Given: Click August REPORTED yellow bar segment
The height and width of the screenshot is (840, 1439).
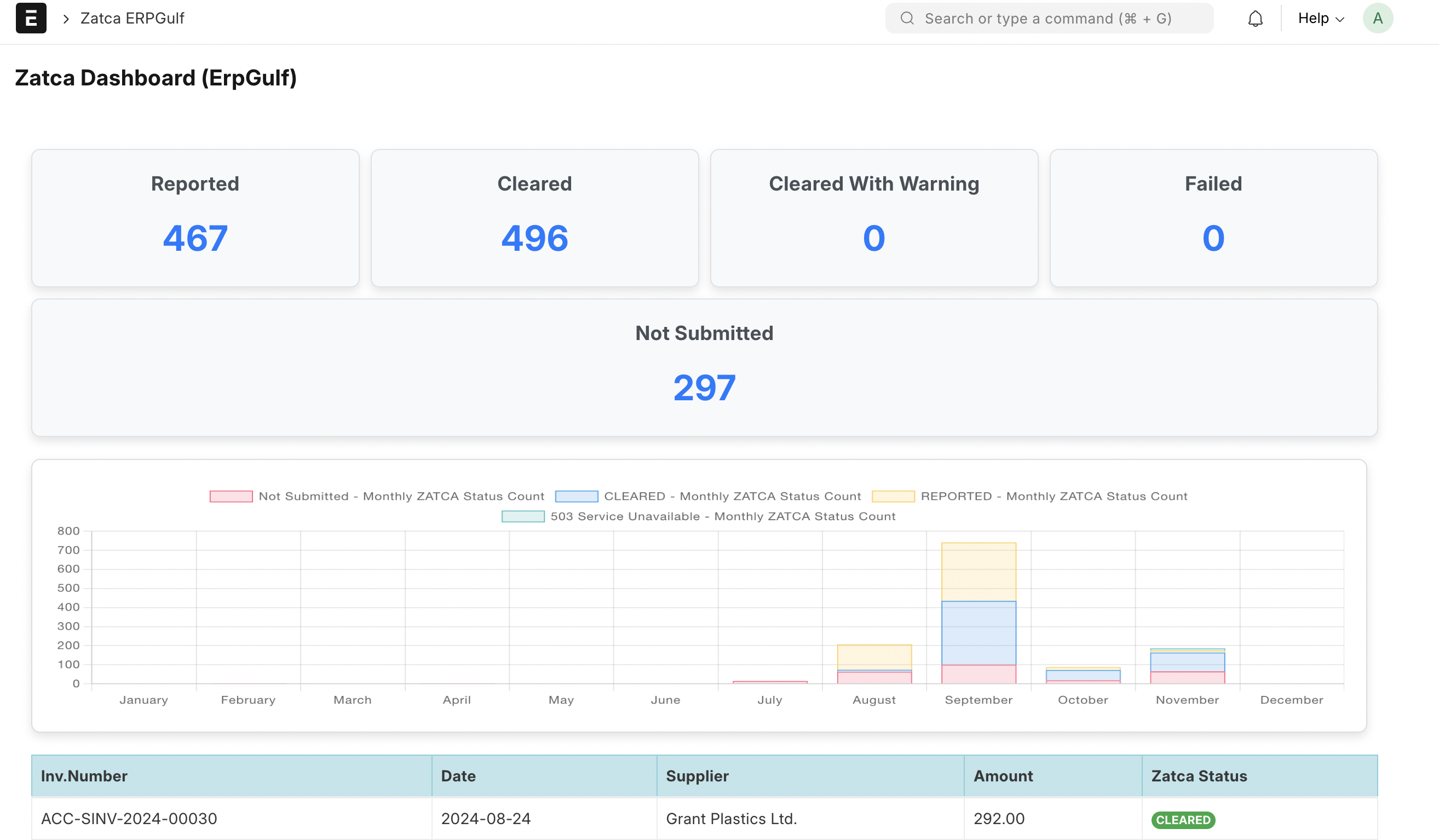Looking at the screenshot, I should pos(874,657).
